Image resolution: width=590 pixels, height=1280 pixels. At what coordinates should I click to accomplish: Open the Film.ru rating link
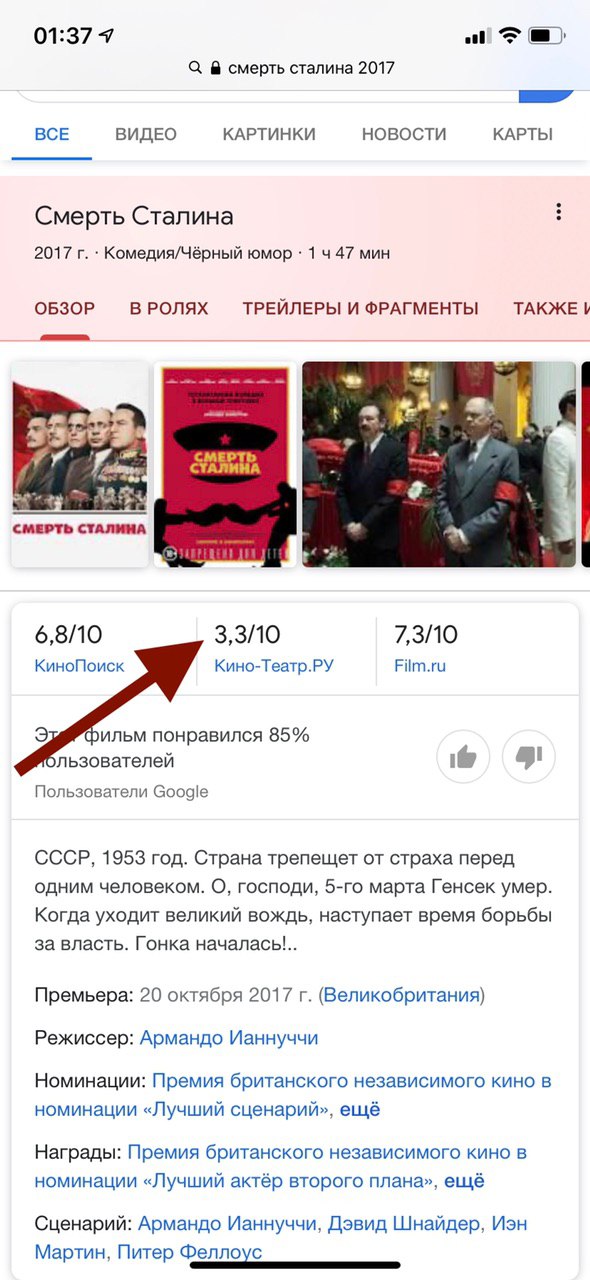[x=420, y=665]
